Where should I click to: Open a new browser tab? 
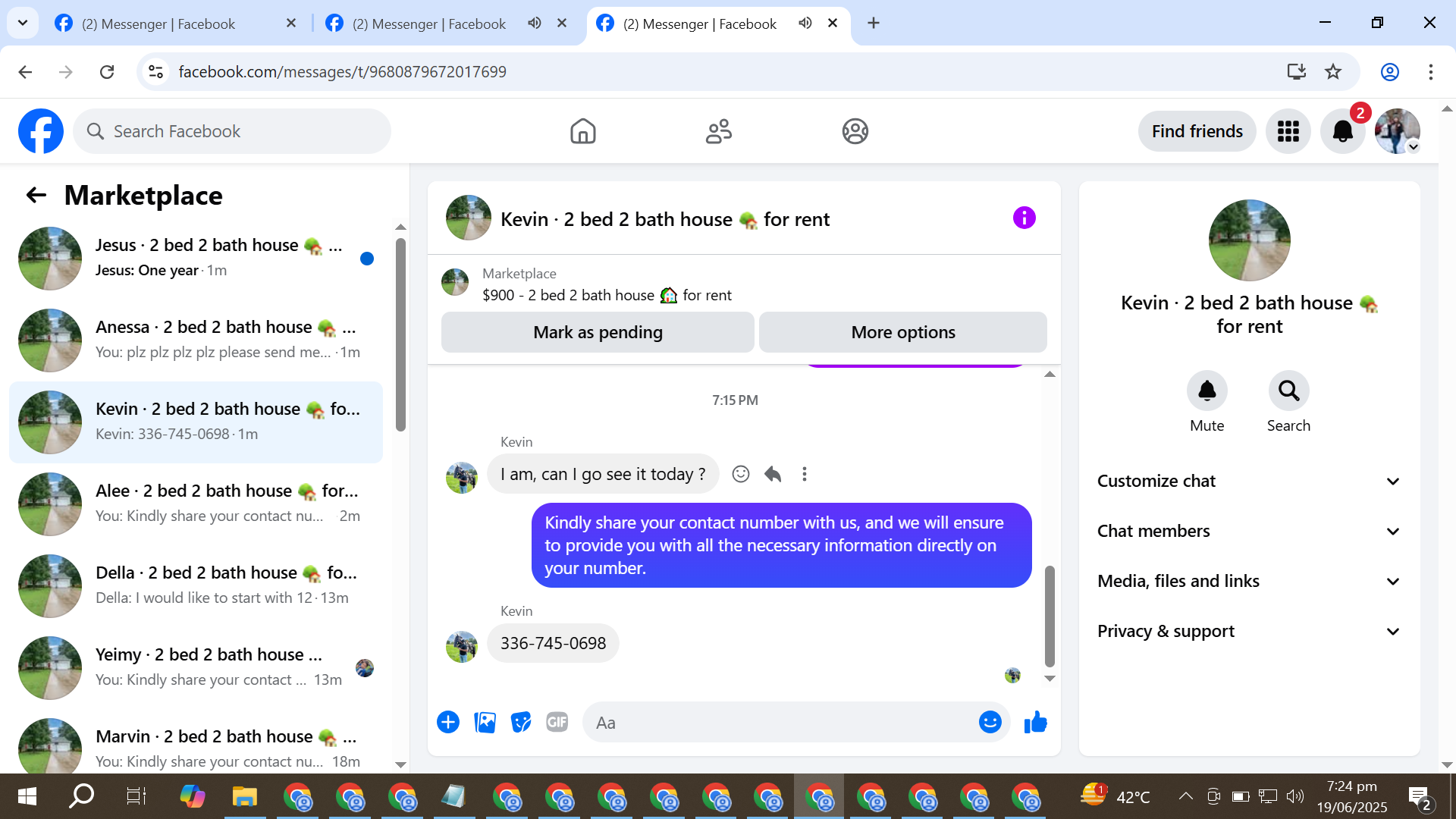874,23
